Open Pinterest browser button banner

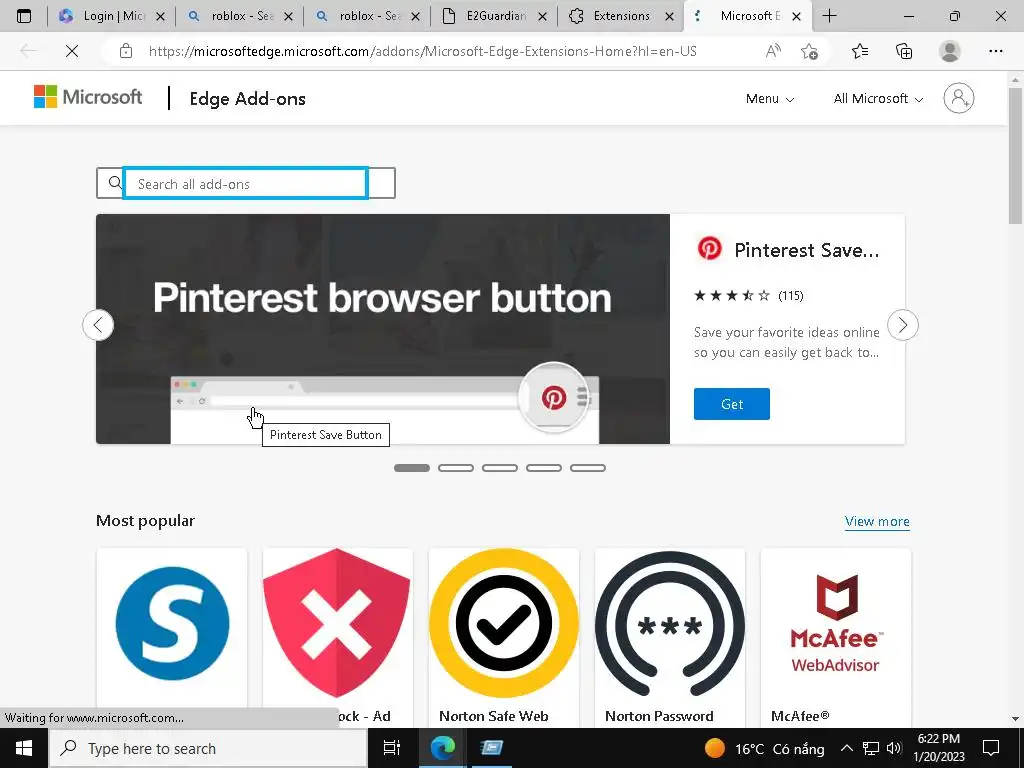click(383, 328)
